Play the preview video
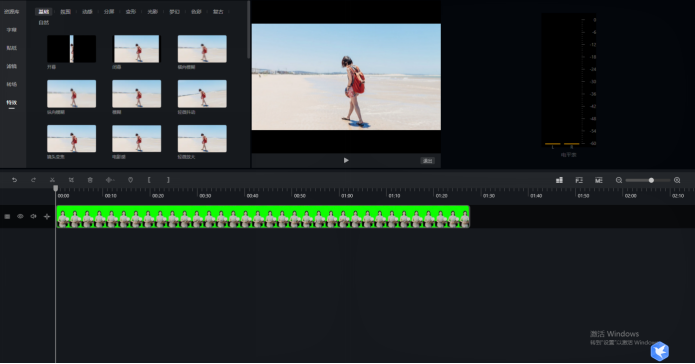The width and height of the screenshot is (695, 364). tap(346, 160)
